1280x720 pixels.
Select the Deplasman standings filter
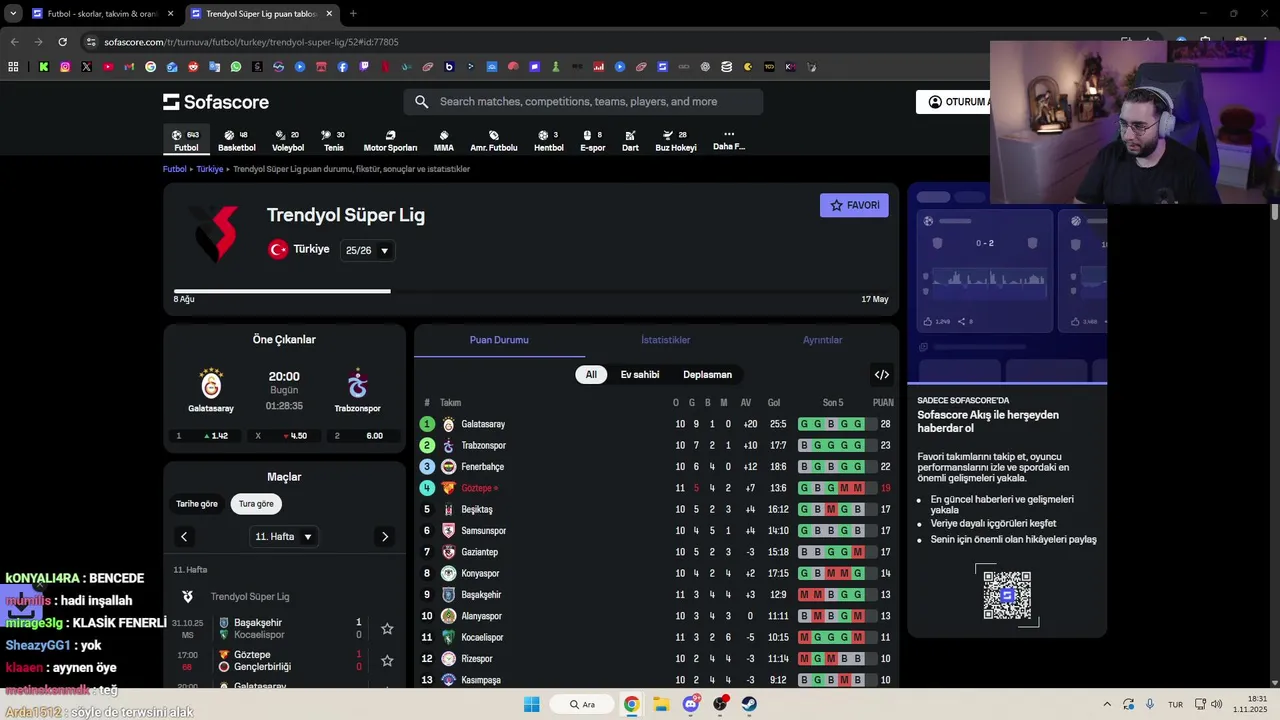(x=708, y=375)
